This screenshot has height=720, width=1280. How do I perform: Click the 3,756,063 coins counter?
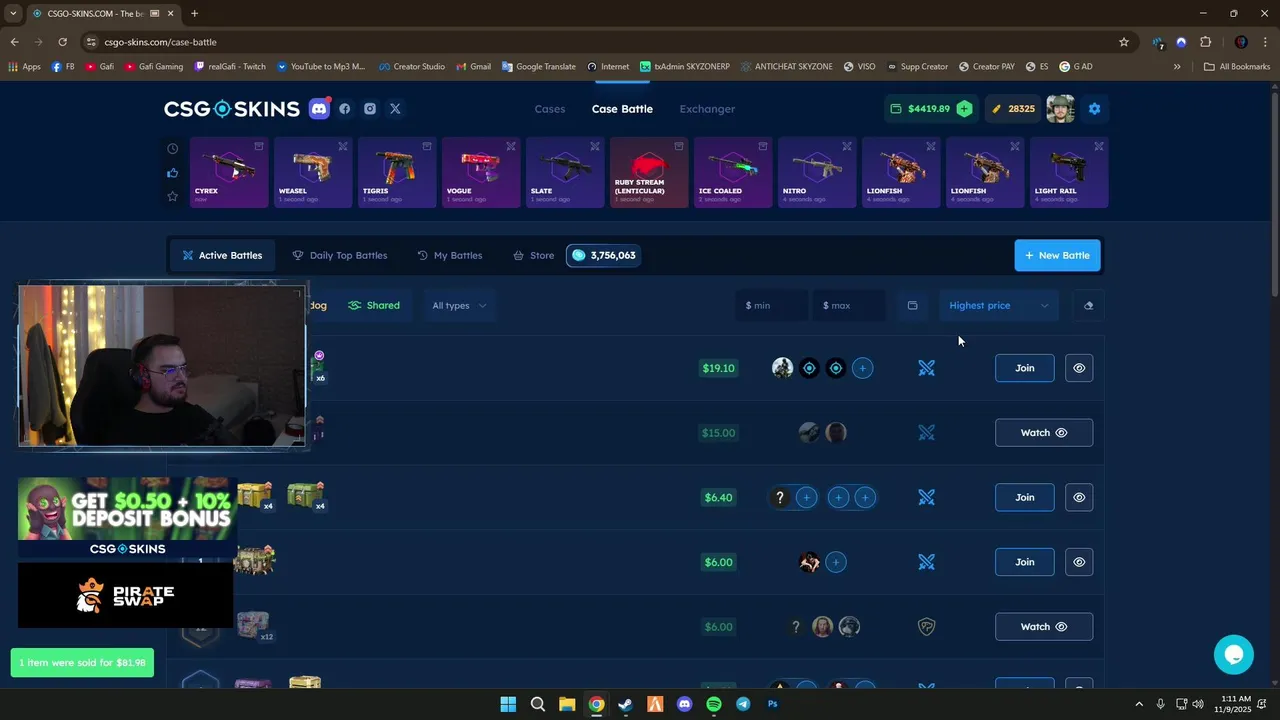coord(604,255)
